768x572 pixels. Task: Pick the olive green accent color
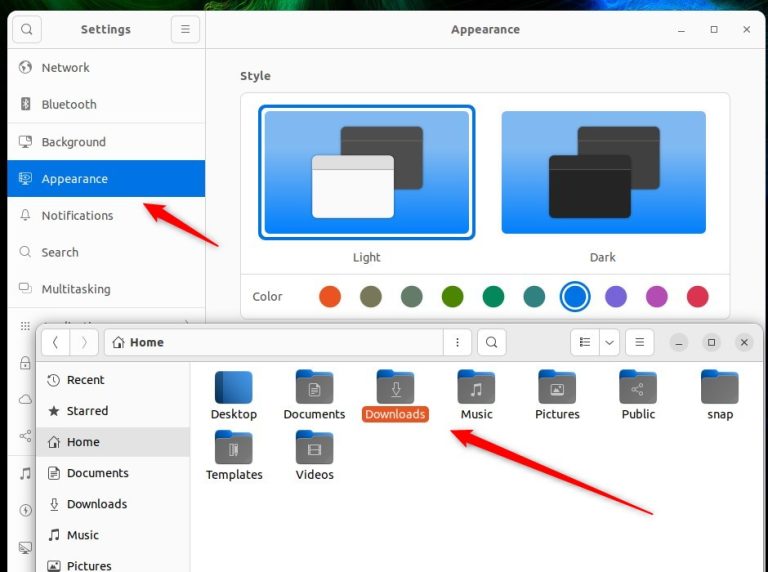(x=453, y=297)
